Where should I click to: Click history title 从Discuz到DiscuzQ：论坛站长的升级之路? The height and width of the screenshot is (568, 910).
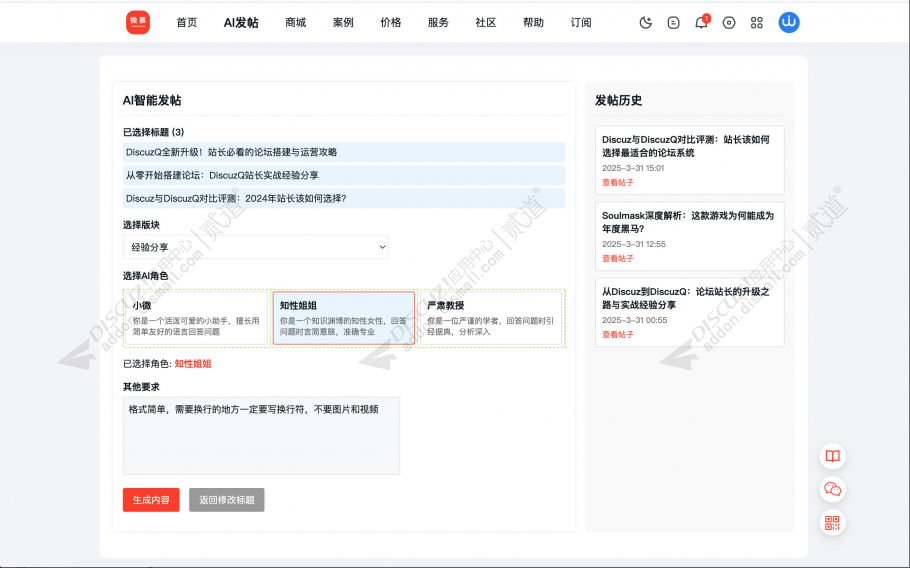(x=685, y=298)
